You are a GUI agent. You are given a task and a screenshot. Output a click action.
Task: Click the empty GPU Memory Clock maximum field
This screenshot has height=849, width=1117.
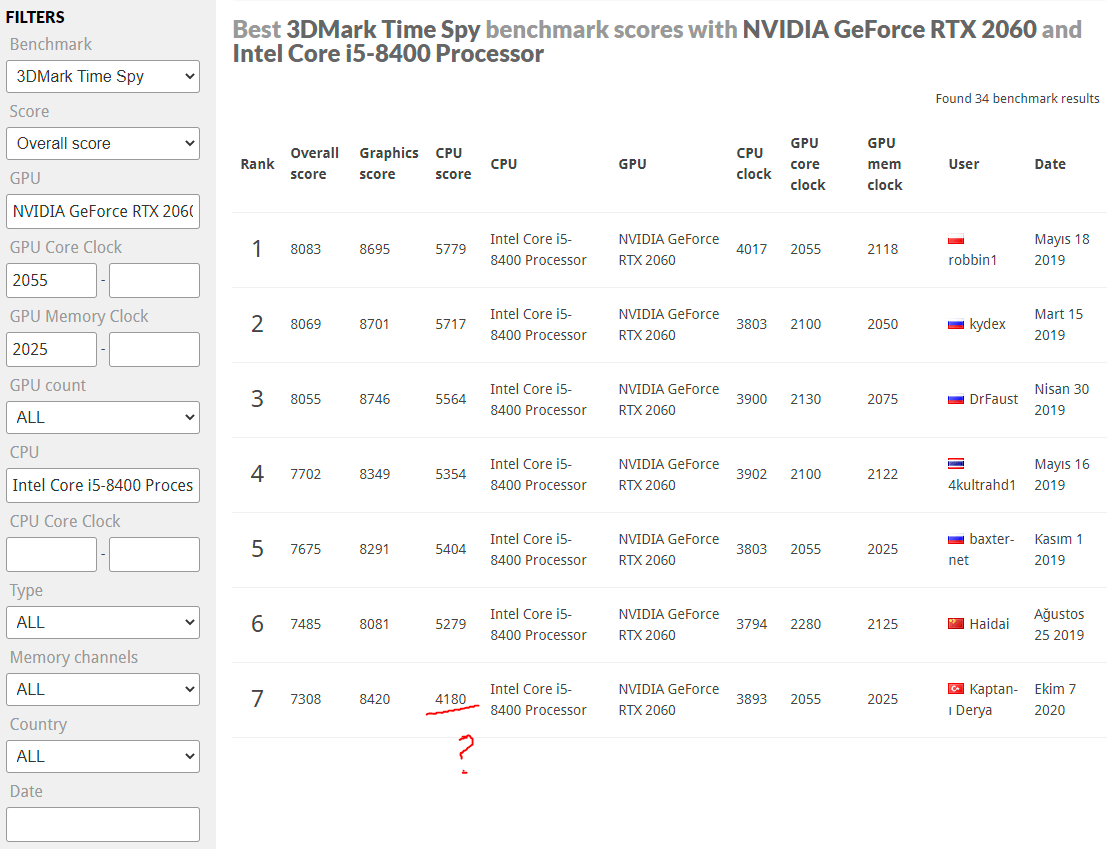point(154,350)
